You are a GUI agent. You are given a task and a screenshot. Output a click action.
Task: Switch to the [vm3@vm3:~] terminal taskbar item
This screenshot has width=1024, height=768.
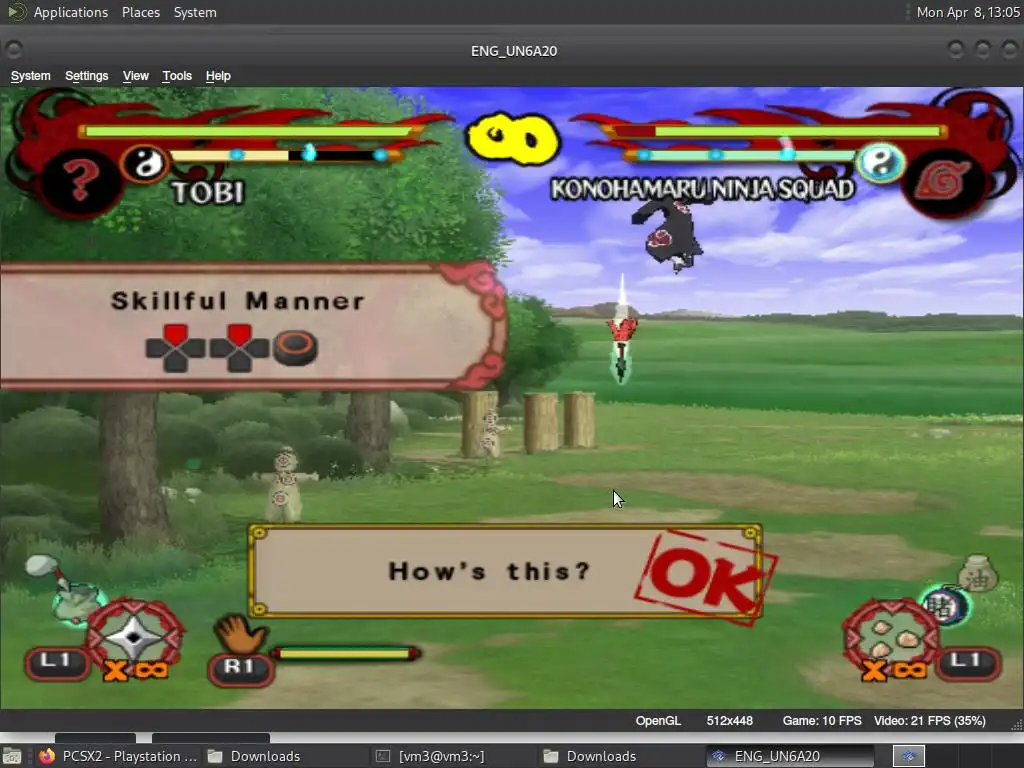pos(431,756)
